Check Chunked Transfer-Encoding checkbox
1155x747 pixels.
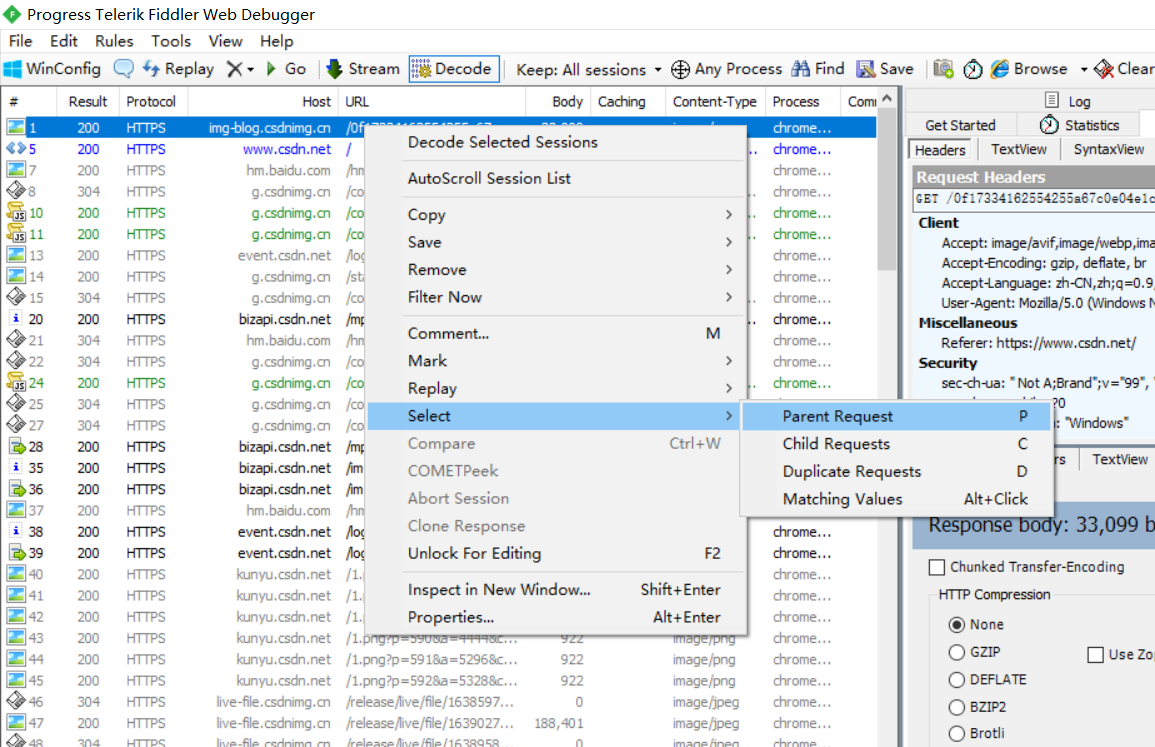(x=937, y=567)
